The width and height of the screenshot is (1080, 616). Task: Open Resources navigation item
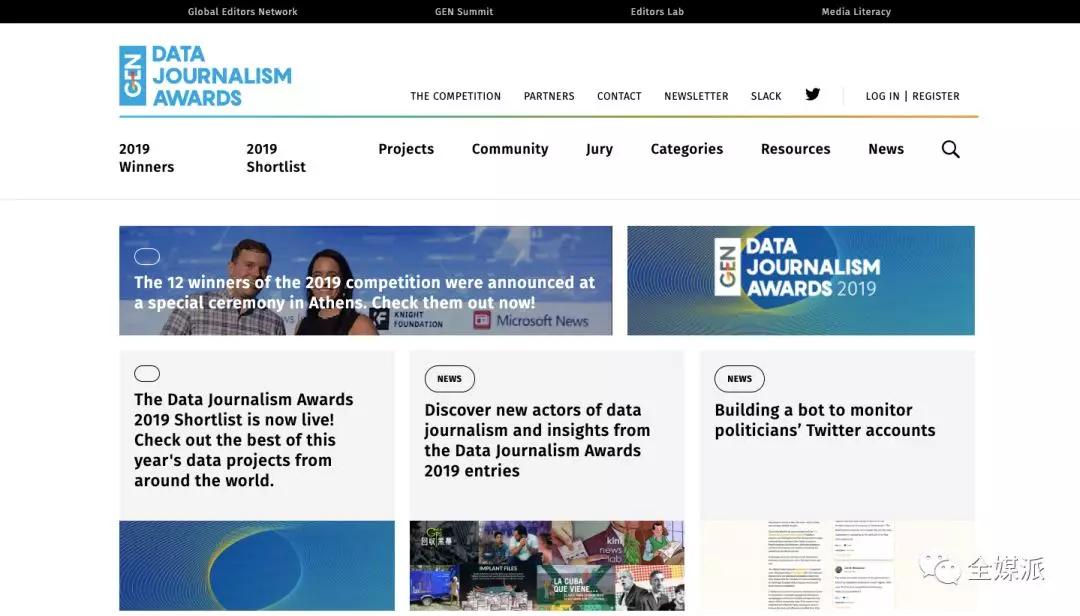click(796, 149)
